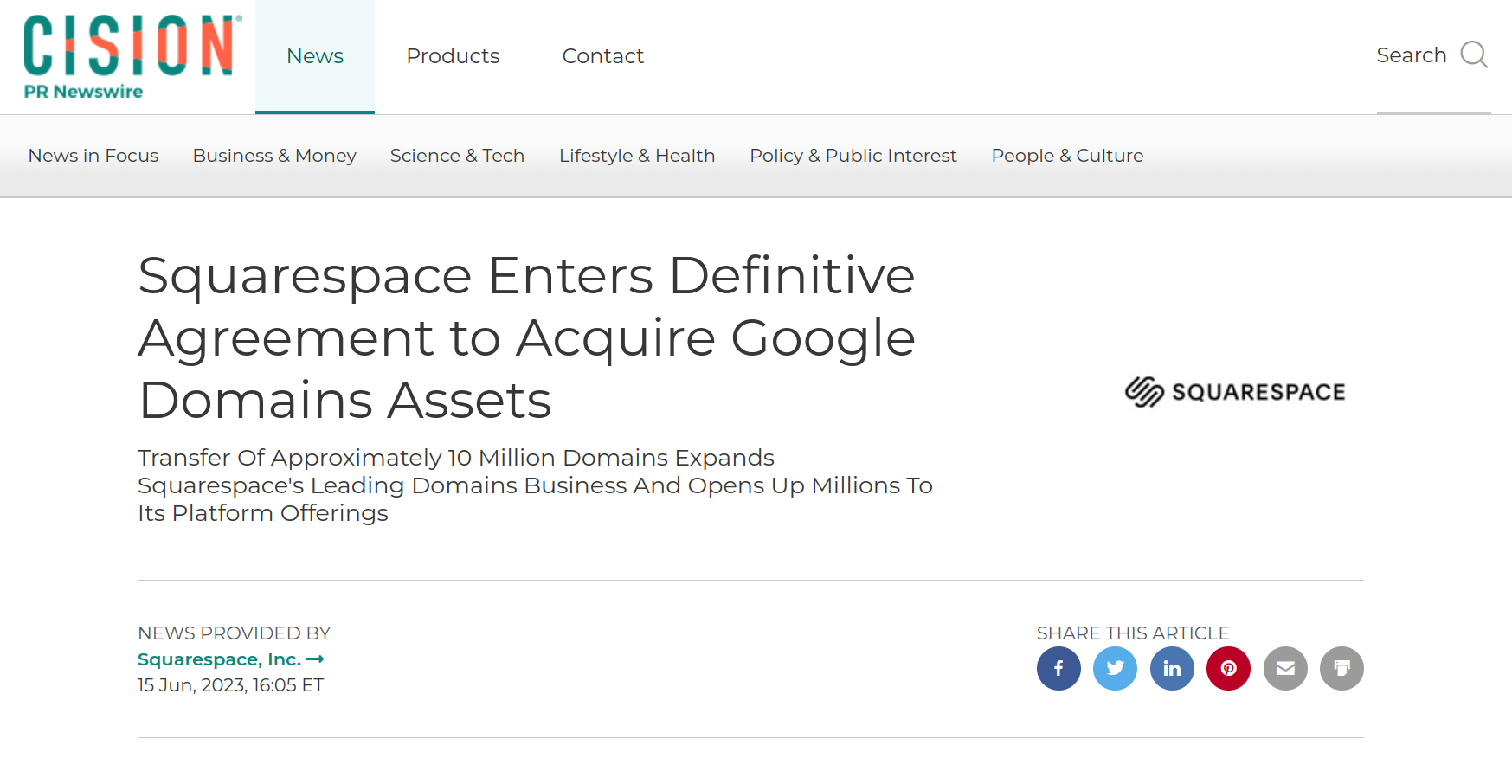The height and width of the screenshot is (784, 1512).
Task: Expand Science & Tech category
Action: coord(457,156)
